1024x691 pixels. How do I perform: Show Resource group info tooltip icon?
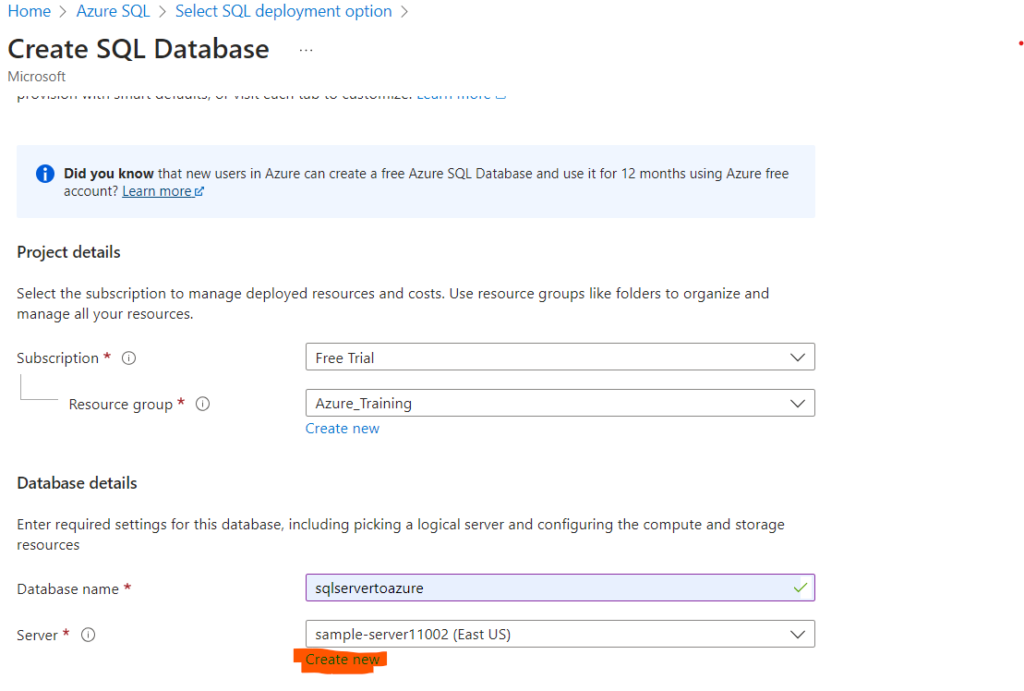click(203, 404)
